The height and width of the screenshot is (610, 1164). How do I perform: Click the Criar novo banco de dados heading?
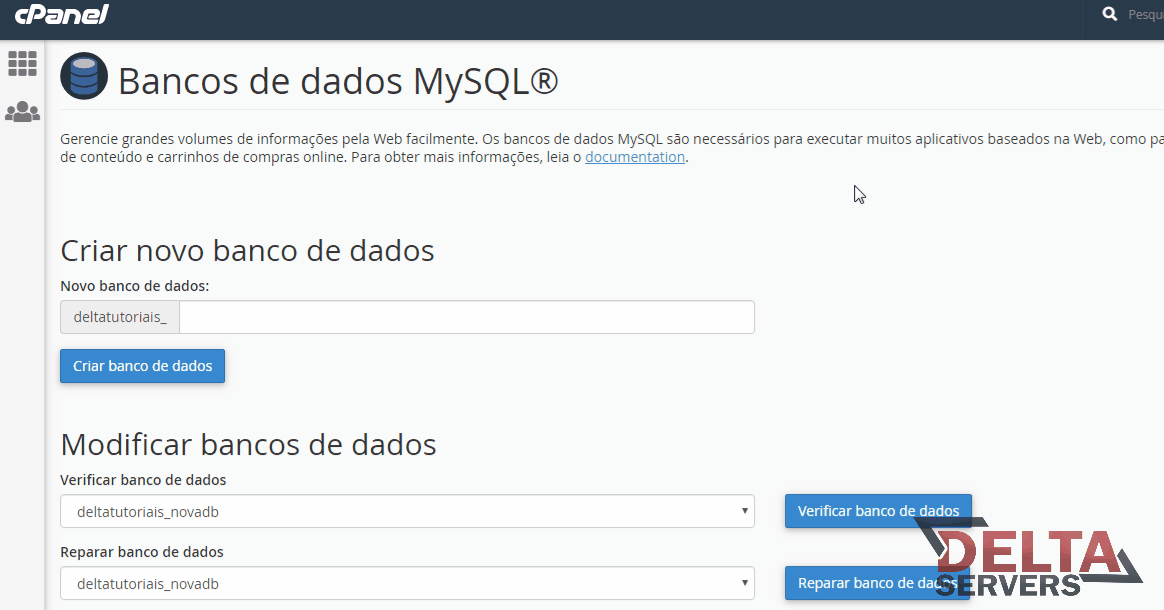pos(247,250)
